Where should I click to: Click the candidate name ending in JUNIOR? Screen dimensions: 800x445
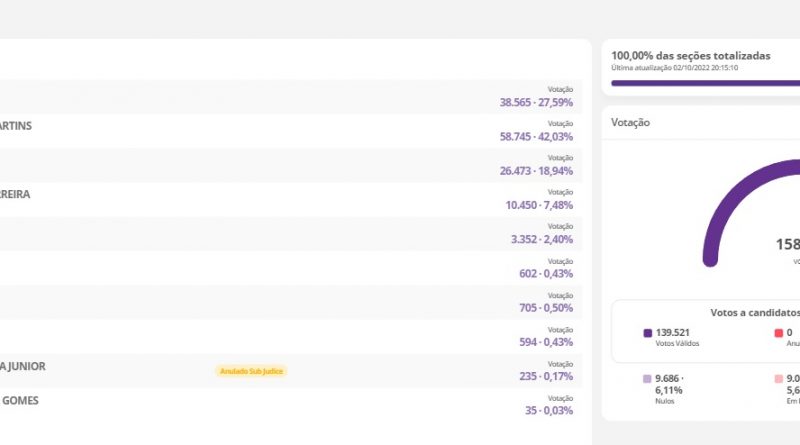click(x=23, y=366)
